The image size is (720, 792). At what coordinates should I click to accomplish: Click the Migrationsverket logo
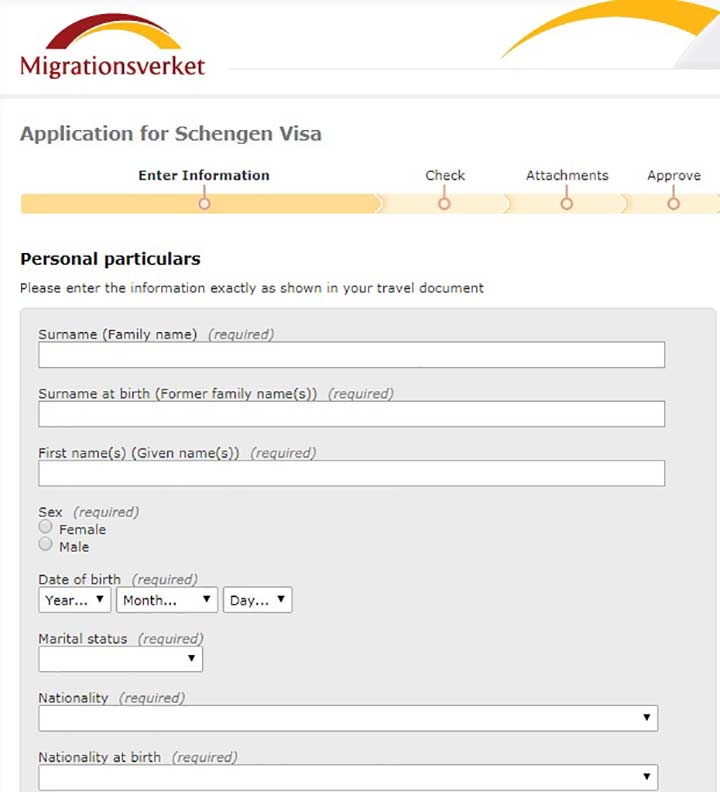(x=113, y=45)
